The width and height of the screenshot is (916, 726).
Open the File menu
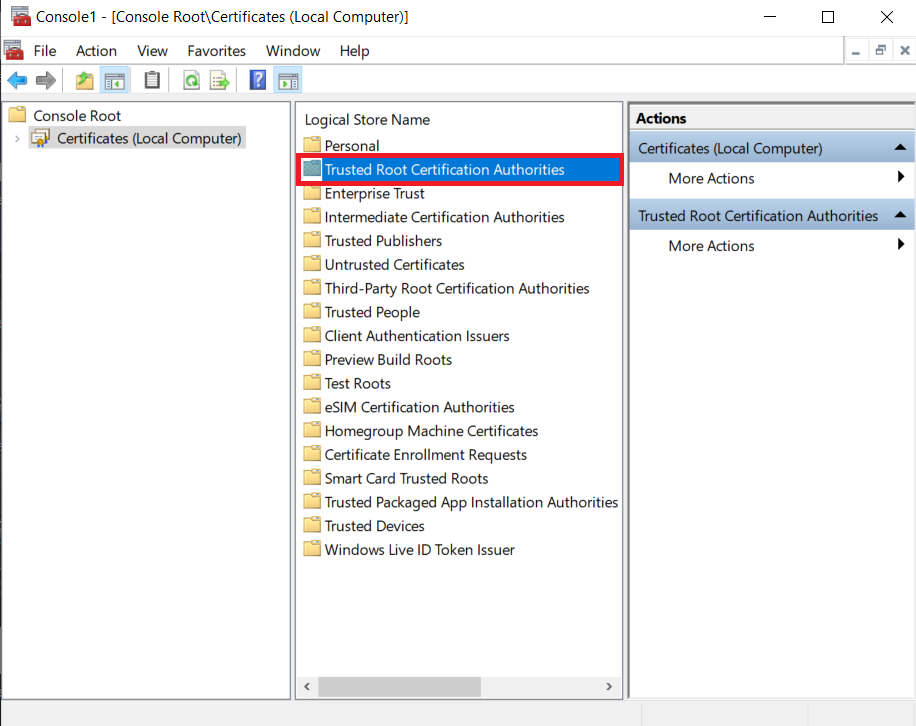[45, 51]
